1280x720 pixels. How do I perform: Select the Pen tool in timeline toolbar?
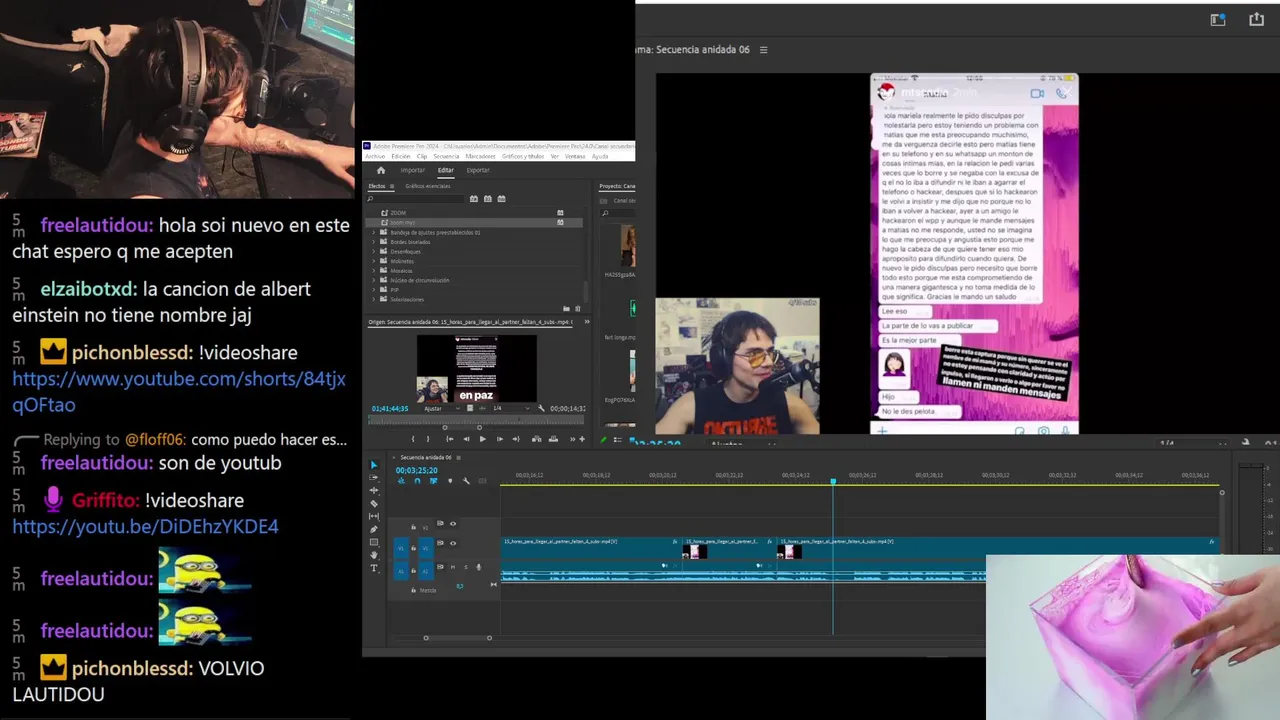click(374, 529)
